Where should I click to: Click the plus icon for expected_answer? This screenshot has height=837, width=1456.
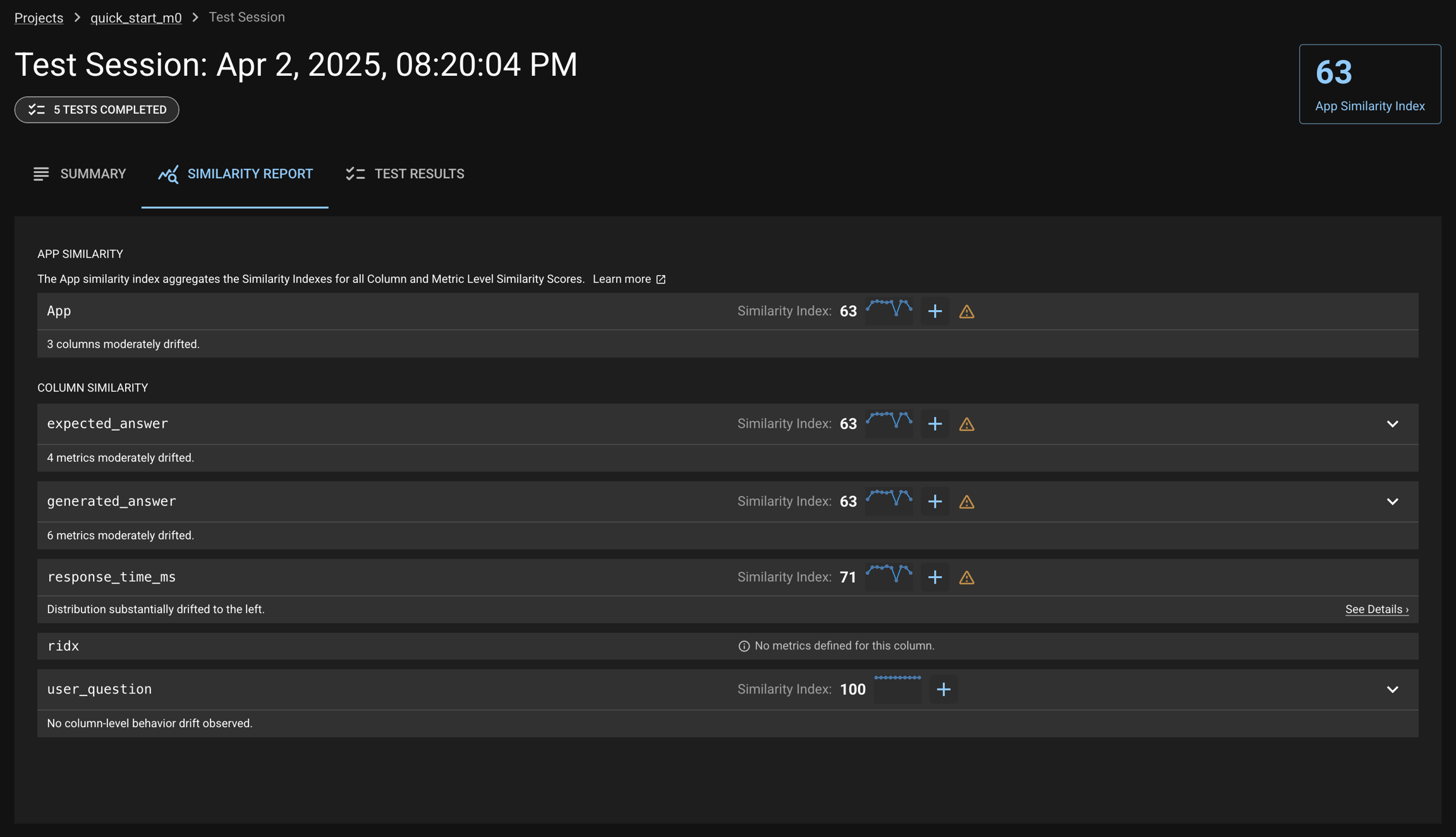click(x=935, y=424)
